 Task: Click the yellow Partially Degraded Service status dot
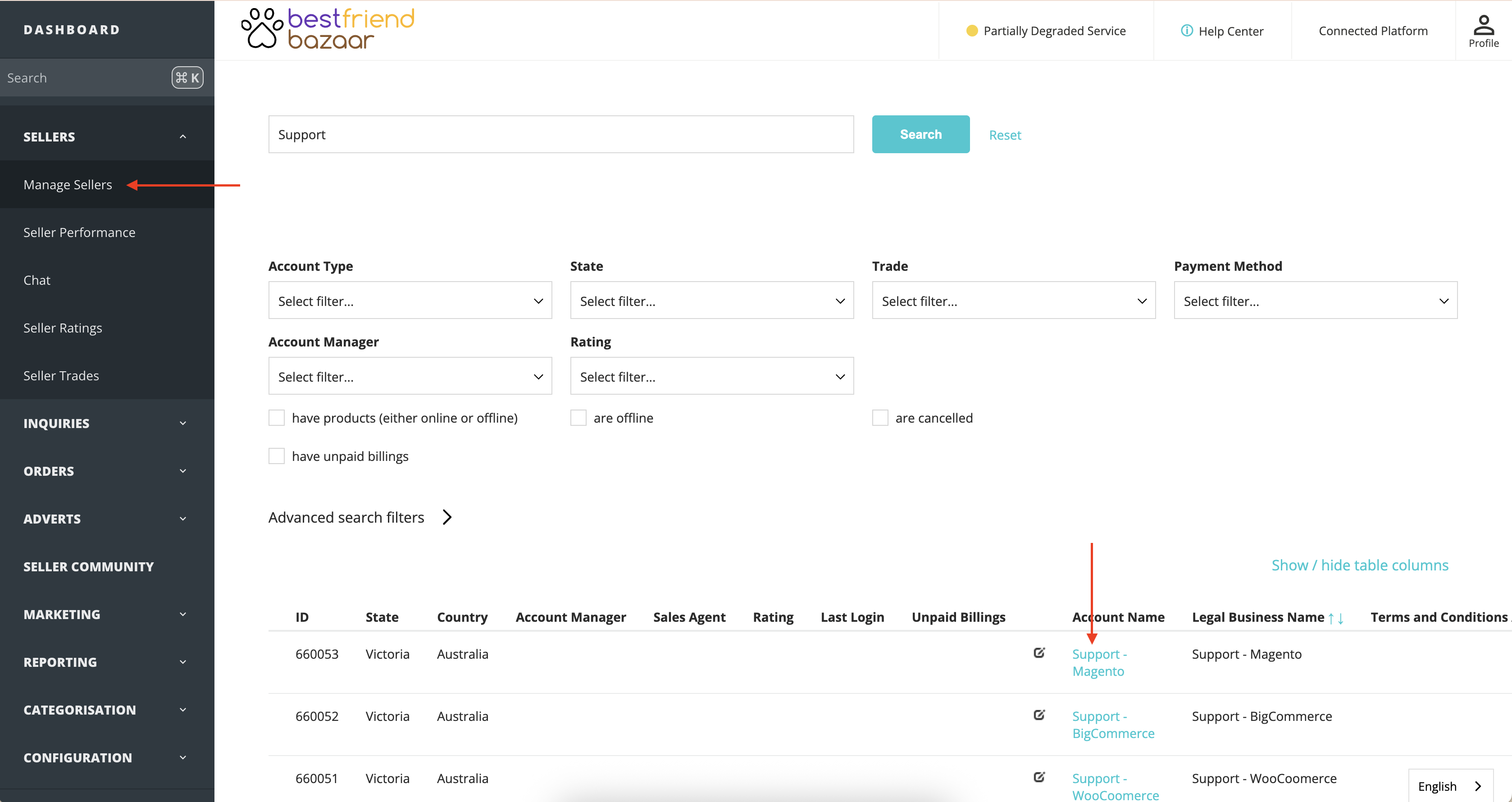(x=972, y=31)
